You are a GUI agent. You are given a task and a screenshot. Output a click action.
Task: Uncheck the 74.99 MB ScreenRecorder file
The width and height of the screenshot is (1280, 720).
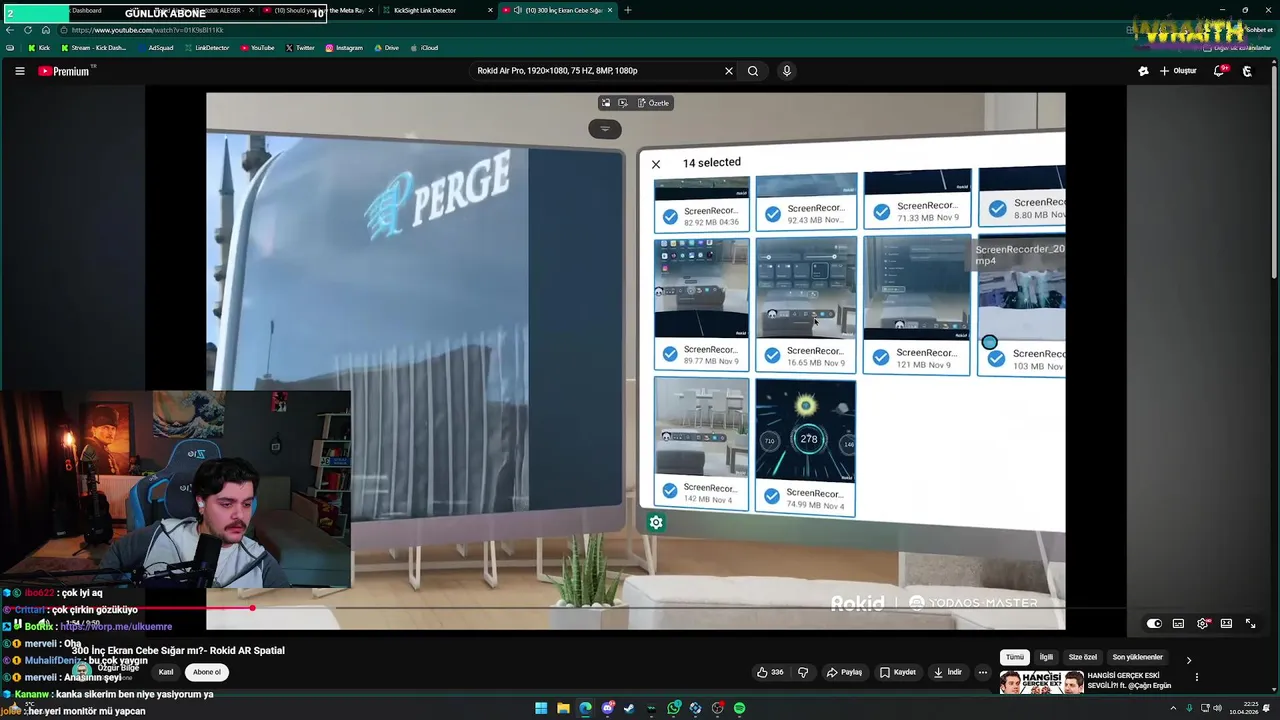(x=771, y=496)
